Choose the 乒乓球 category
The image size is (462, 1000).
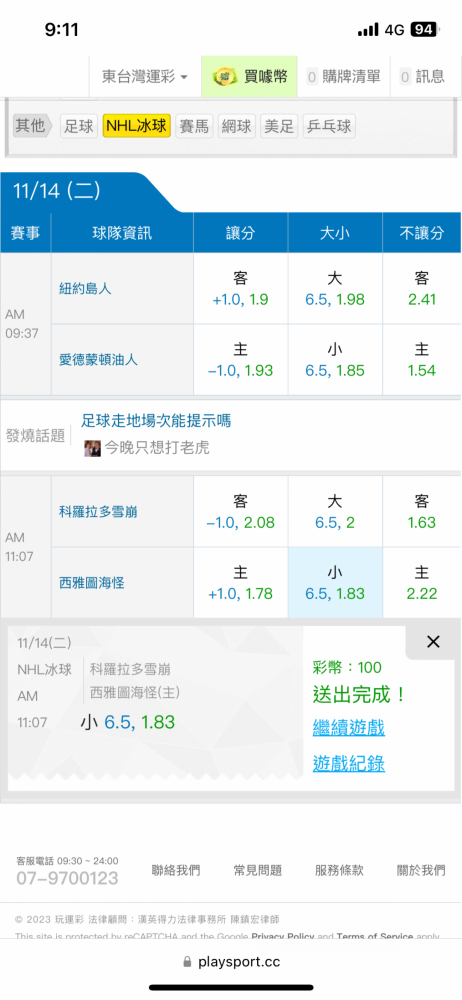[x=329, y=126]
